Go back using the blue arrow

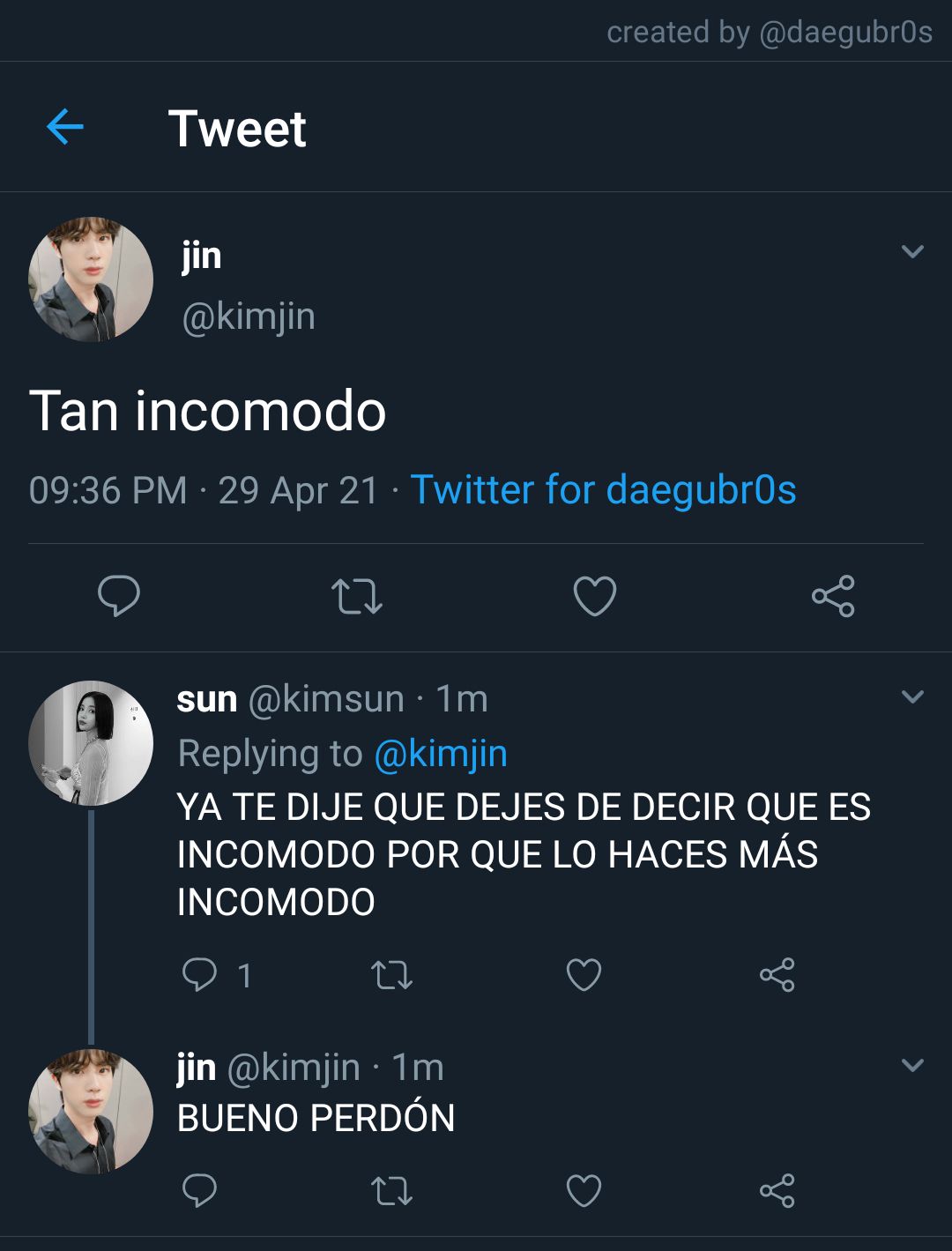click(64, 128)
